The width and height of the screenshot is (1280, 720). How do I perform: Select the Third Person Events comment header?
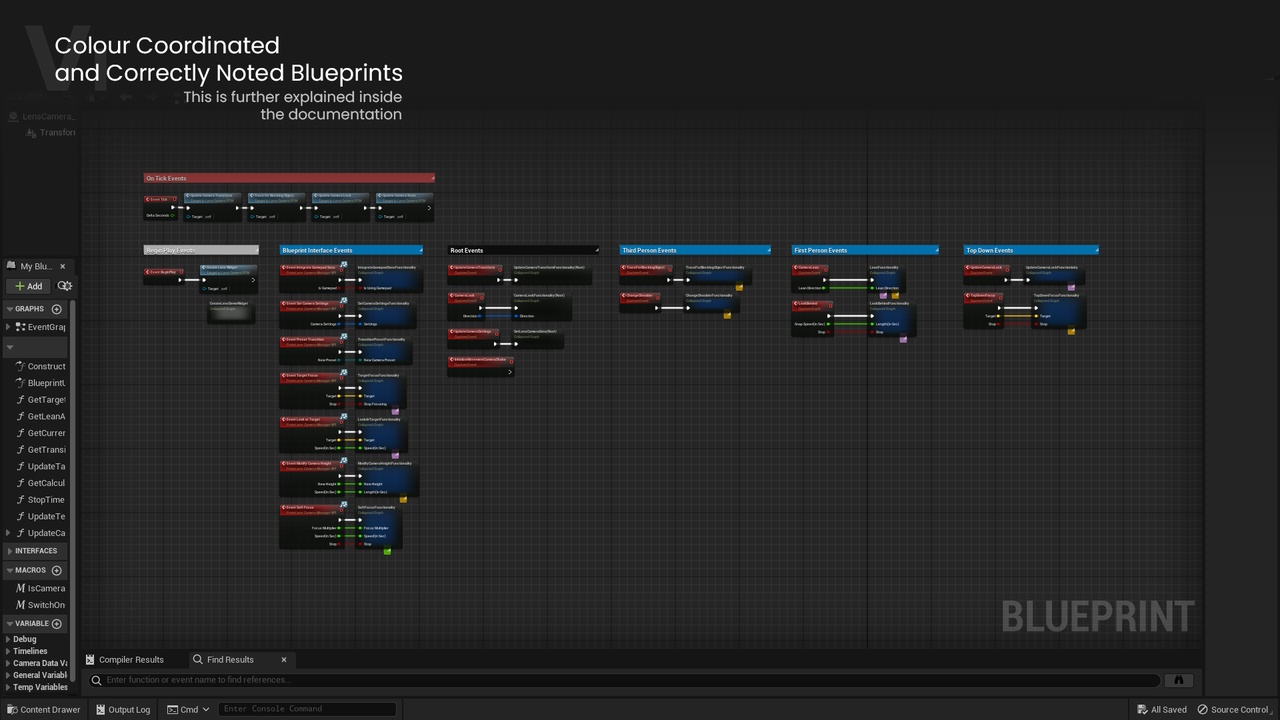click(695, 250)
